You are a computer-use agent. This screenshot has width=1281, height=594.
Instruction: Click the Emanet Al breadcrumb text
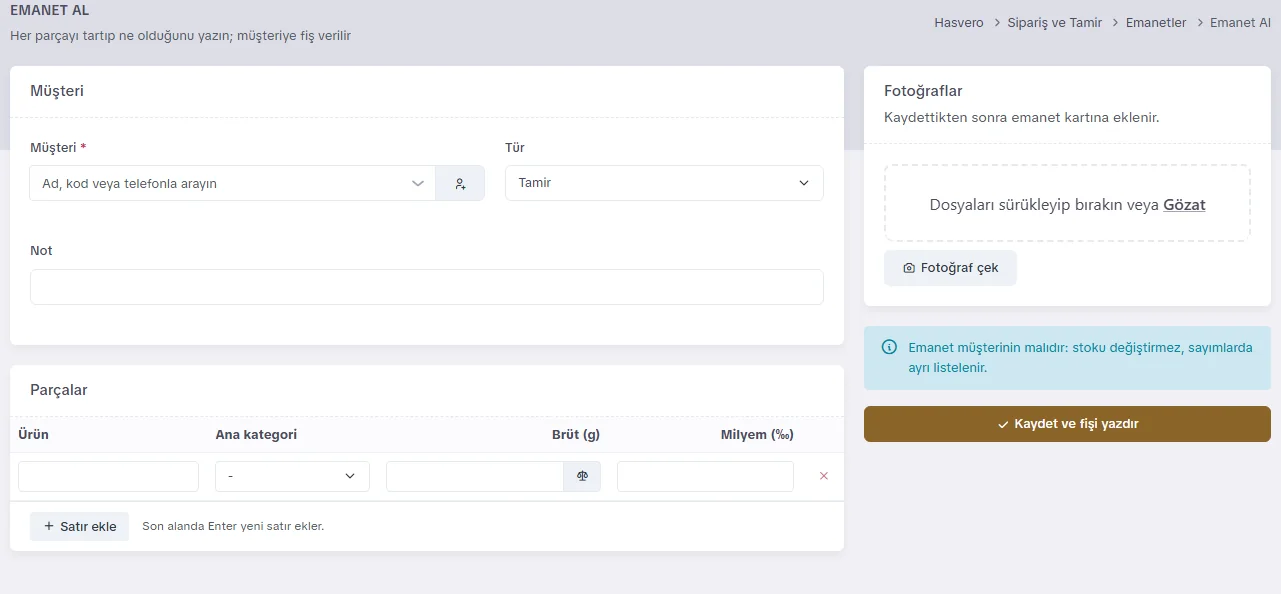1240,22
